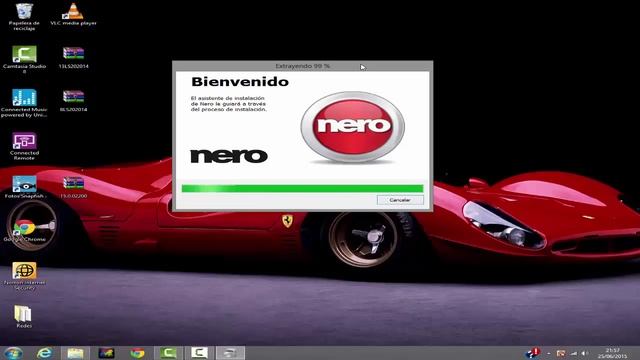Open volume control in system tray
The image size is (640, 360).
(x=584, y=353)
